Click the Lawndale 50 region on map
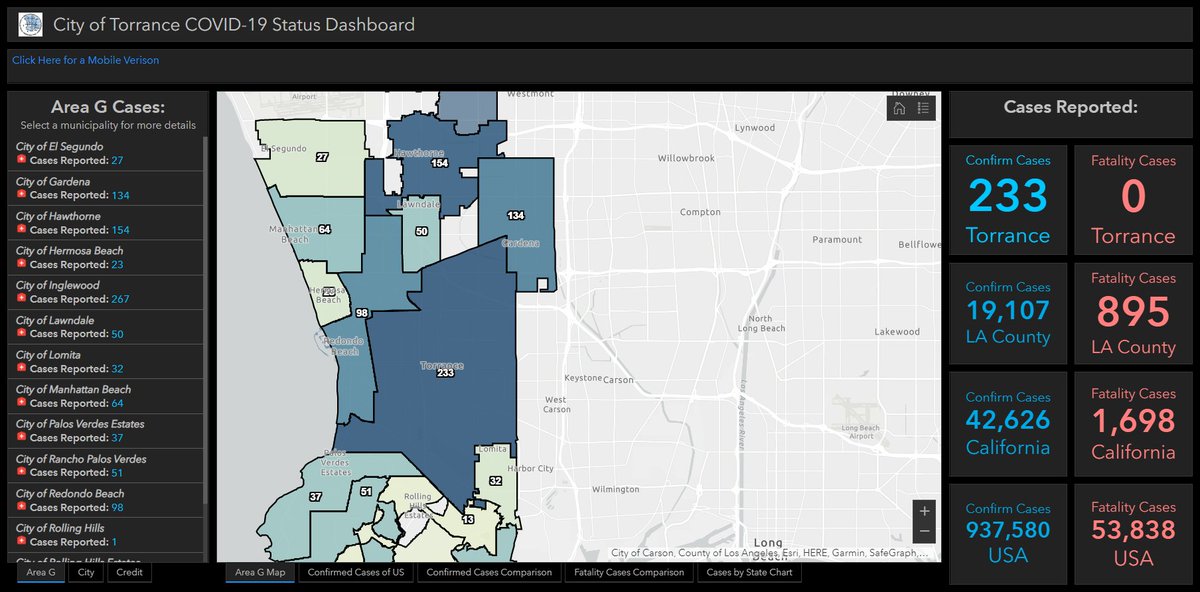Screen dimensions: 1200x592 coord(421,232)
